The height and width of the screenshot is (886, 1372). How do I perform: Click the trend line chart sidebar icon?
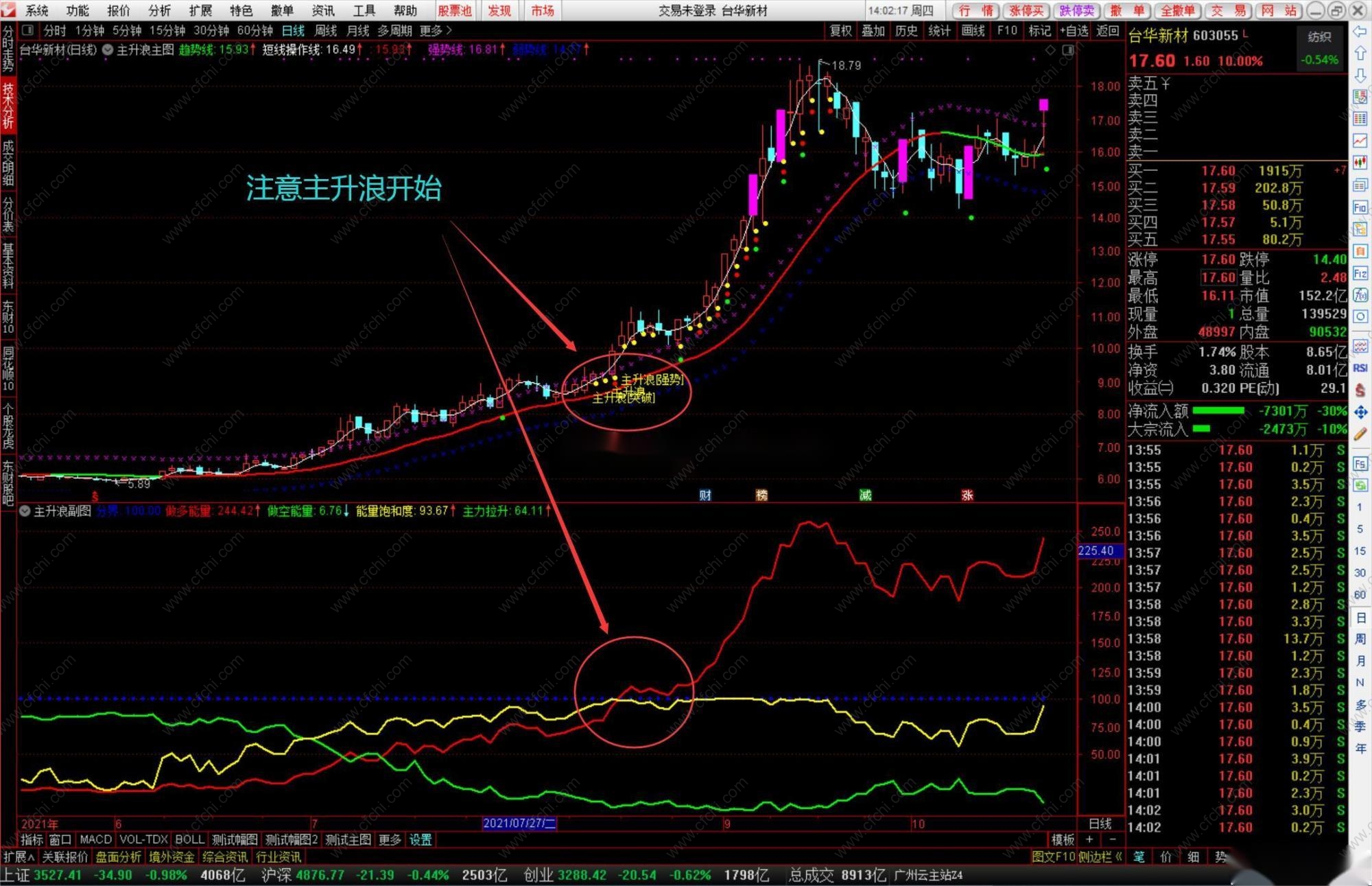[x=1360, y=141]
